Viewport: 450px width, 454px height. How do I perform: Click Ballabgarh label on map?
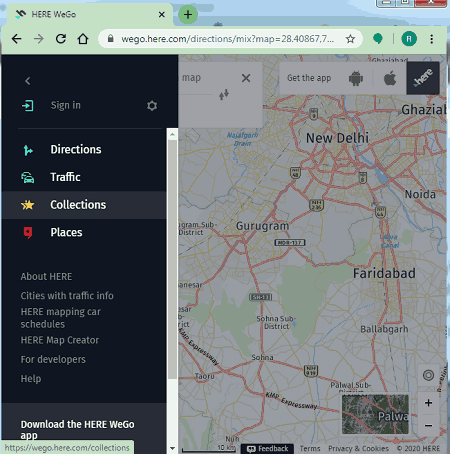(384, 329)
